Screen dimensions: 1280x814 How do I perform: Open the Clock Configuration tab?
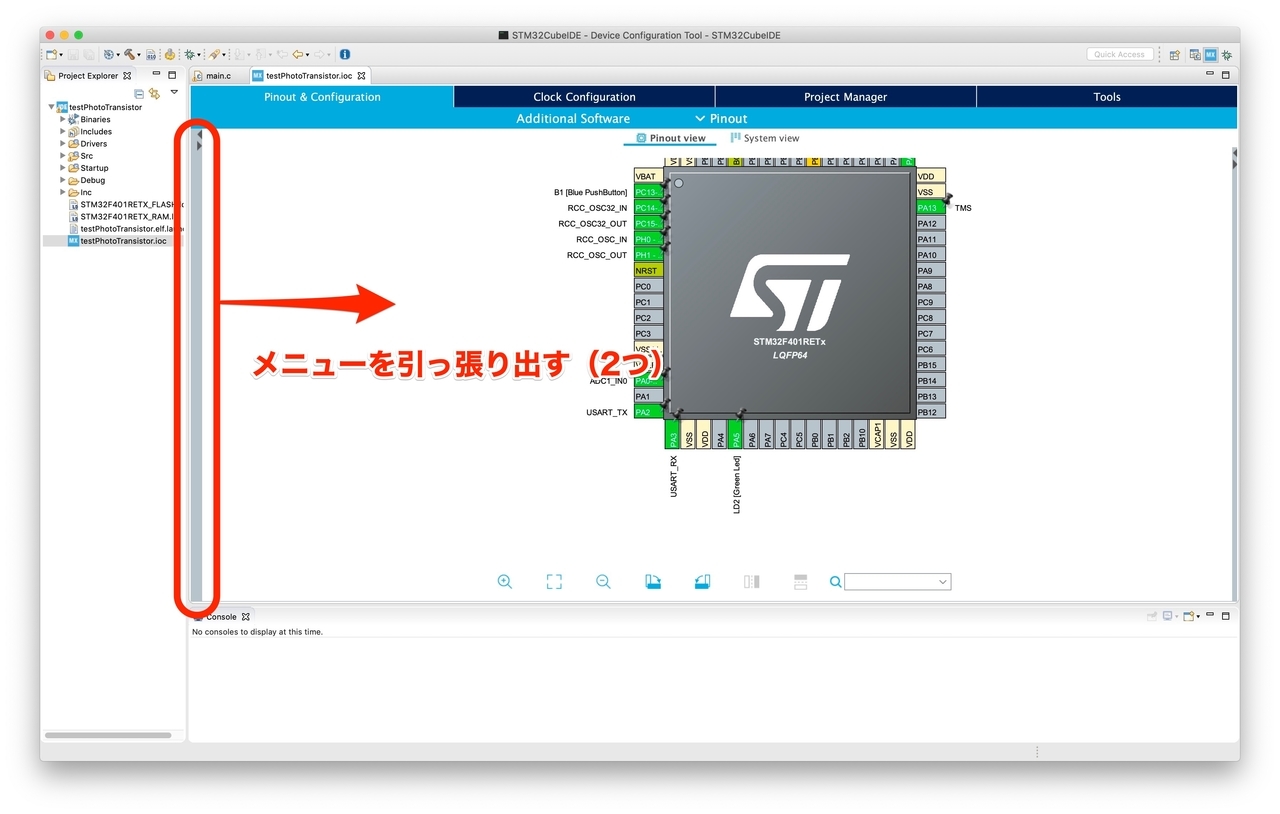[584, 97]
